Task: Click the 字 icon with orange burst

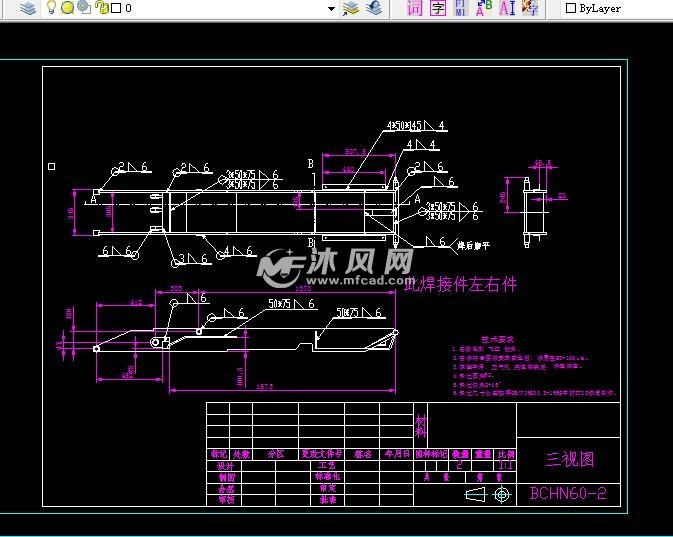Action: (x=530, y=8)
